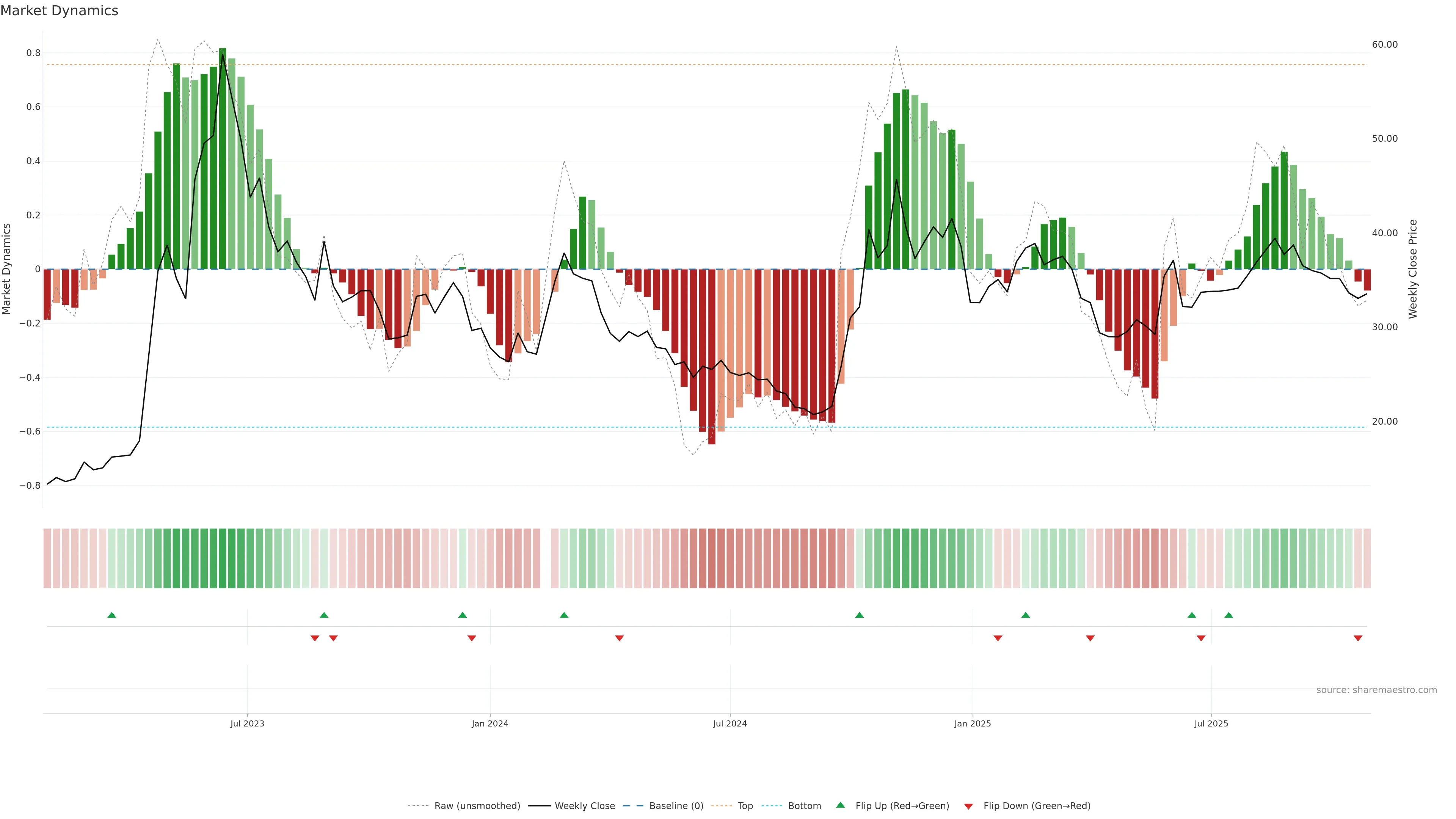The height and width of the screenshot is (819, 1456).
Task: Toggle the Top legend entry
Action: coord(745,806)
